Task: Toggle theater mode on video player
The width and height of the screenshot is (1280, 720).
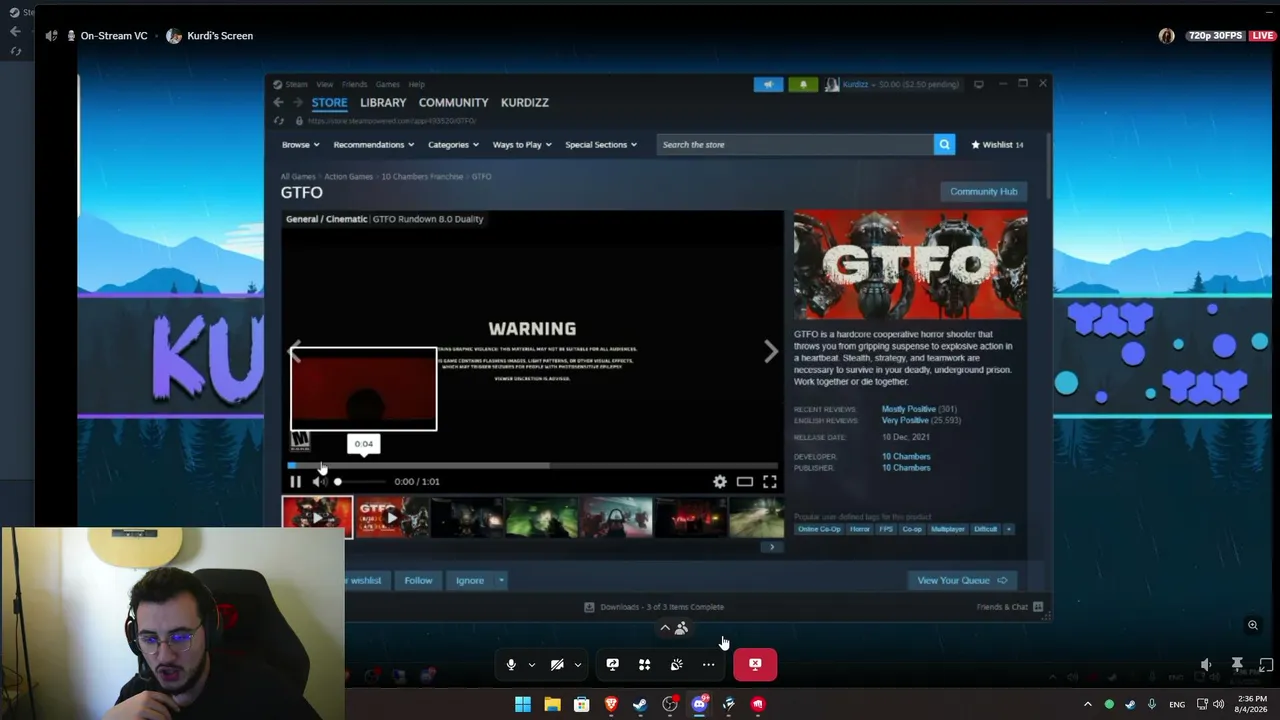Action: (745, 481)
